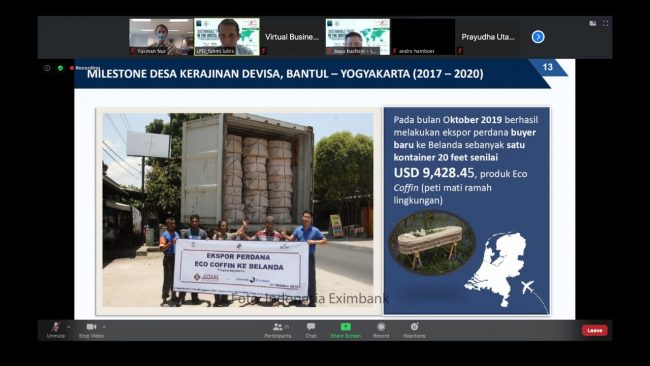Stop Video camera toggle
Image resolution: width=650 pixels, height=366 pixels.
point(91,330)
